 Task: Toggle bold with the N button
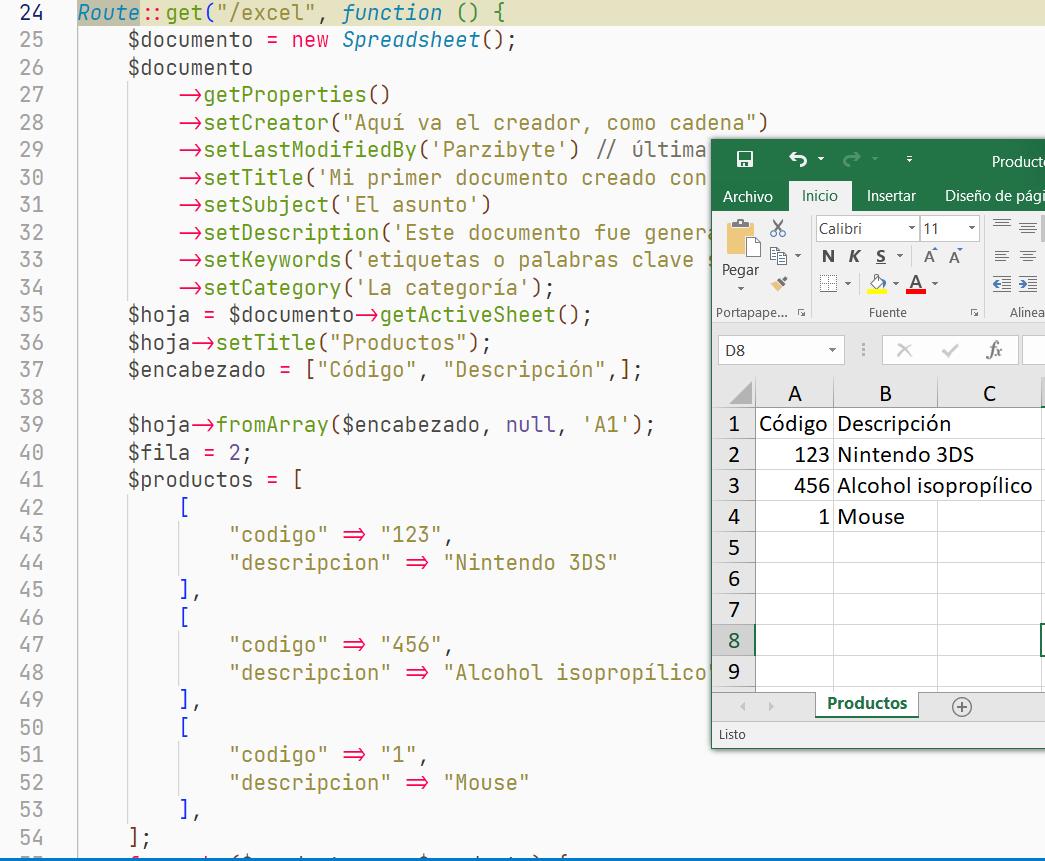pyautogui.click(x=828, y=257)
